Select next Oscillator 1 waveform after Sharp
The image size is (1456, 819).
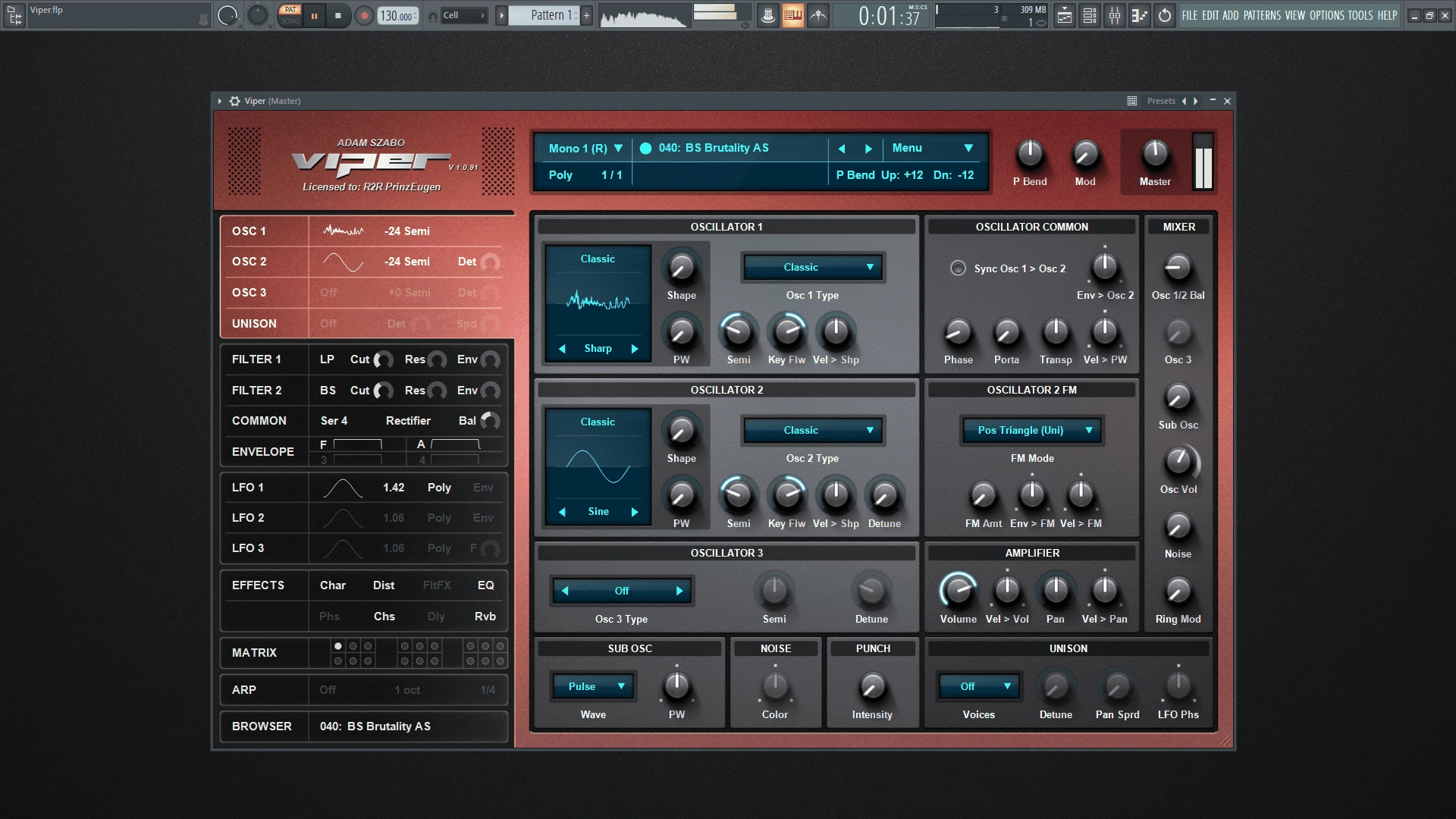point(635,349)
